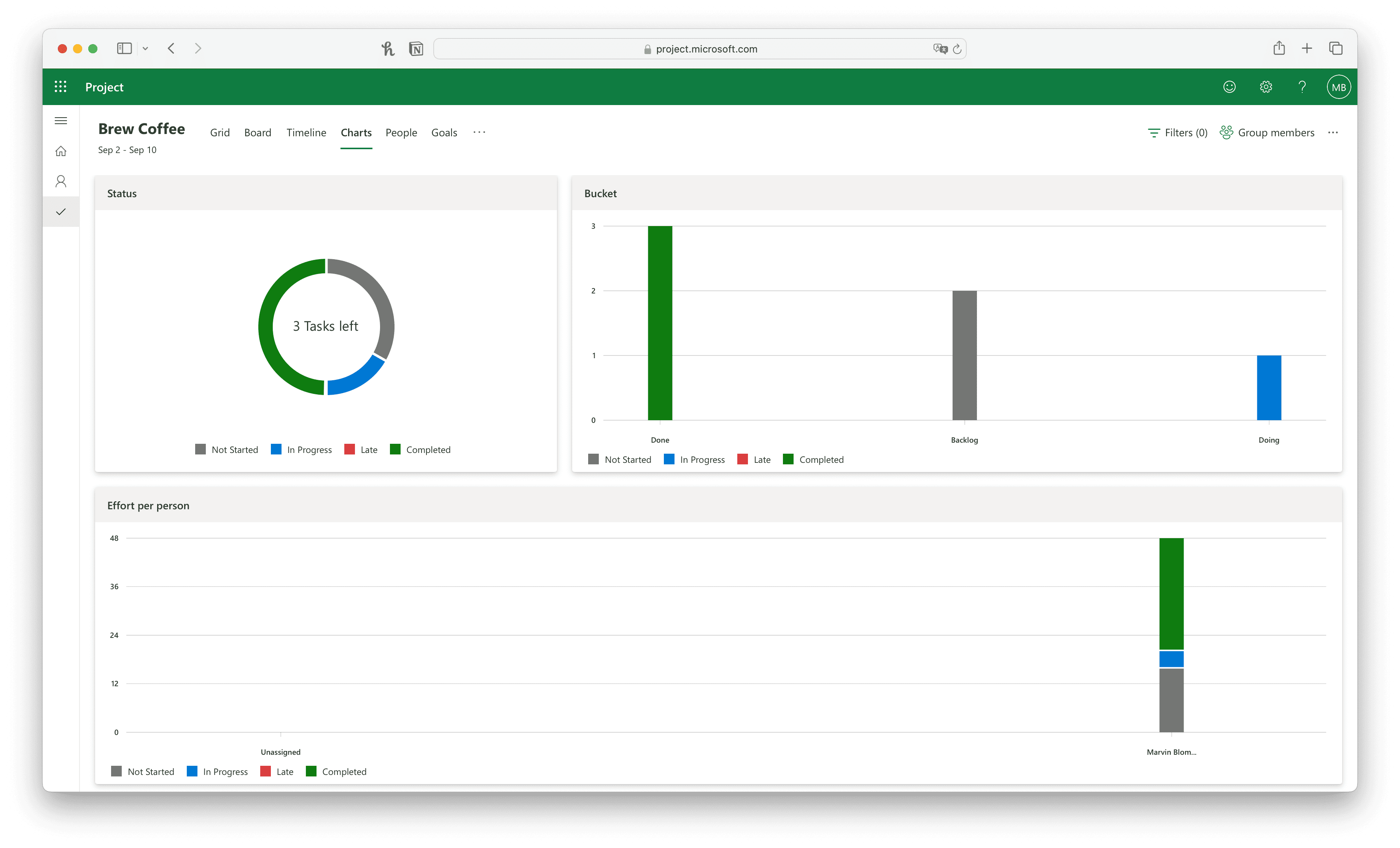The height and width of the screenshot is (848, 1400).
Task: Switch to the Timeline tab
Action: click(x=306, y=132)
